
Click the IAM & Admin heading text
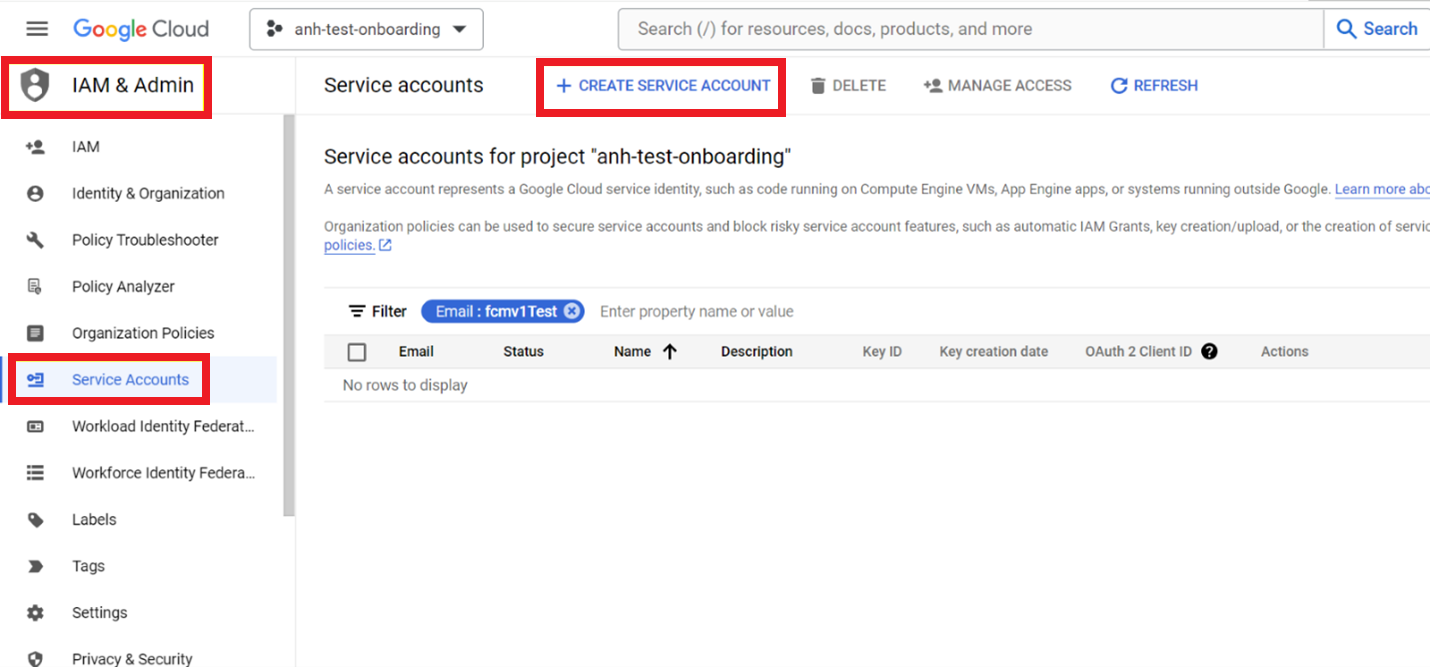(x=133, y=85)
